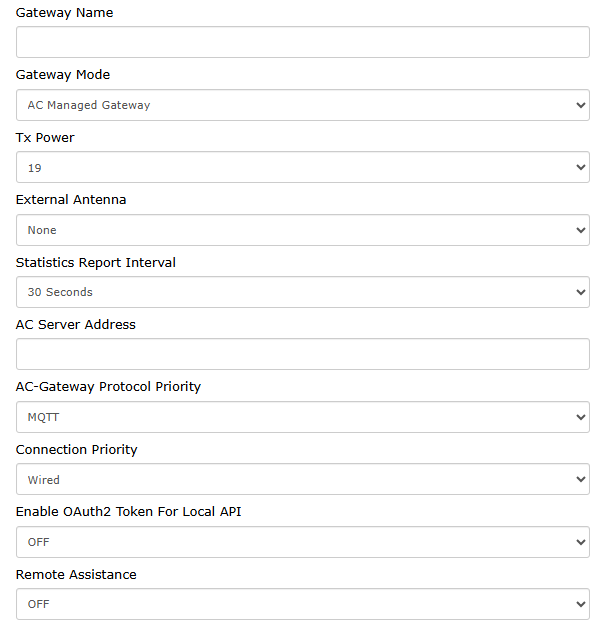Click the Gateway Name text field

coord(303,42)
